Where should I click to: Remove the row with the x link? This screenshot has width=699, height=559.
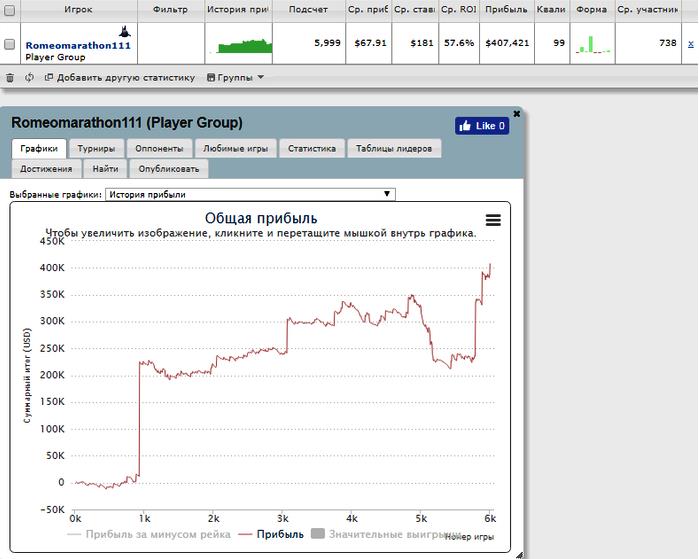[691, 43]
